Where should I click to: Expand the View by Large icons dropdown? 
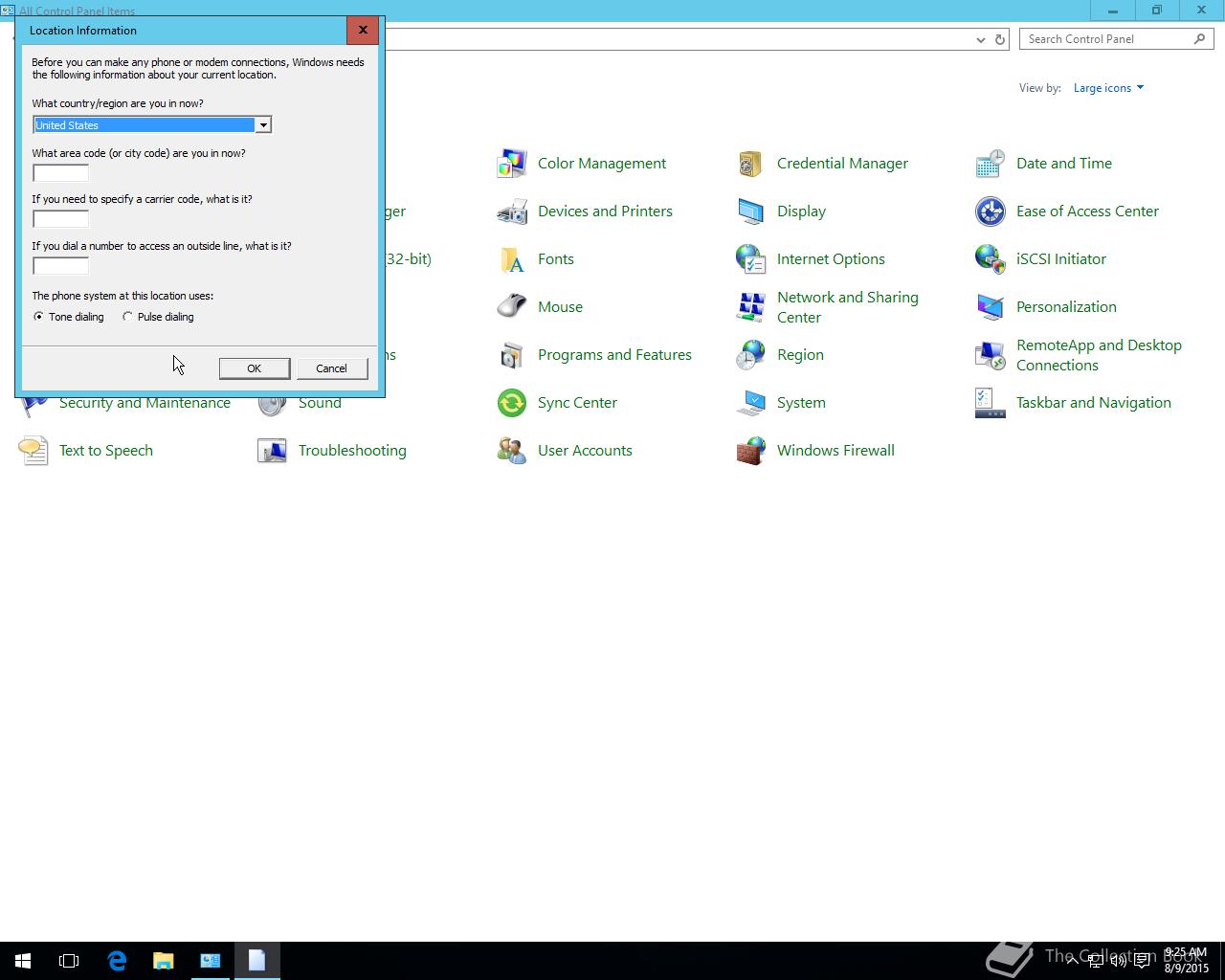pyautogui.click(x=1108, y=88)
